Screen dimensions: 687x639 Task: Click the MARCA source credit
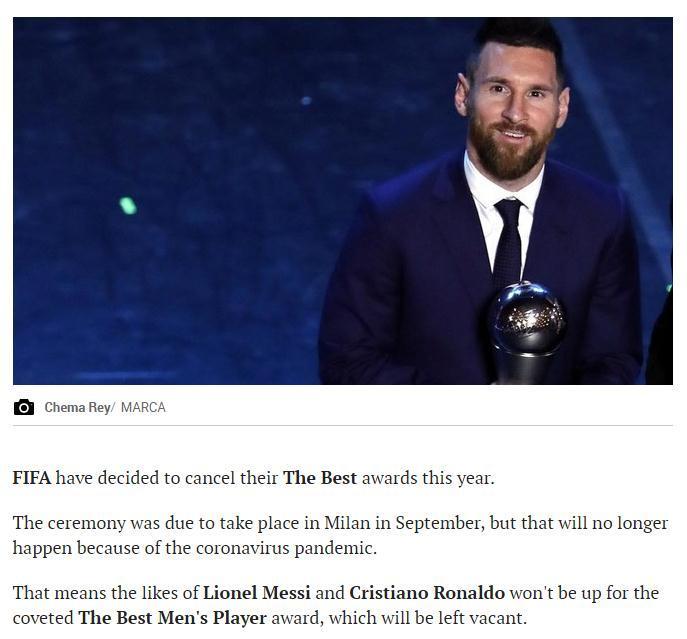click(143, 407)
